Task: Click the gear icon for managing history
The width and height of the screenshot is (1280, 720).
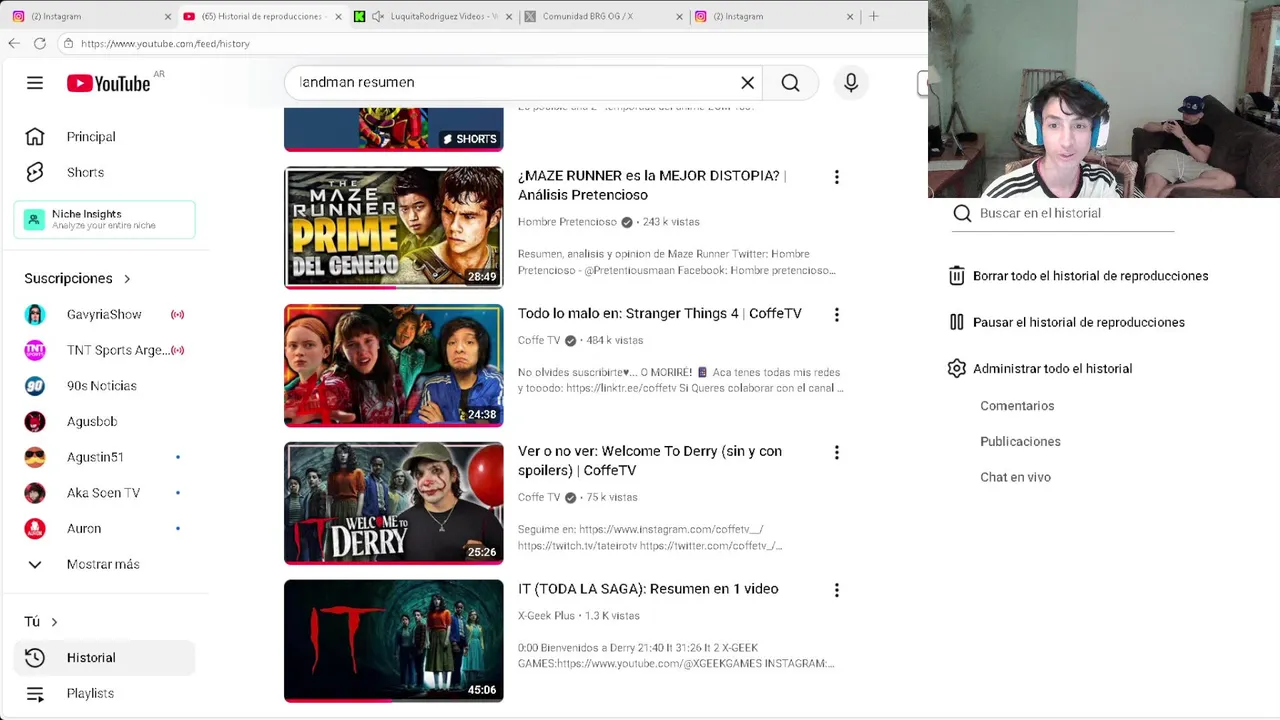Action: pos(957,369)
